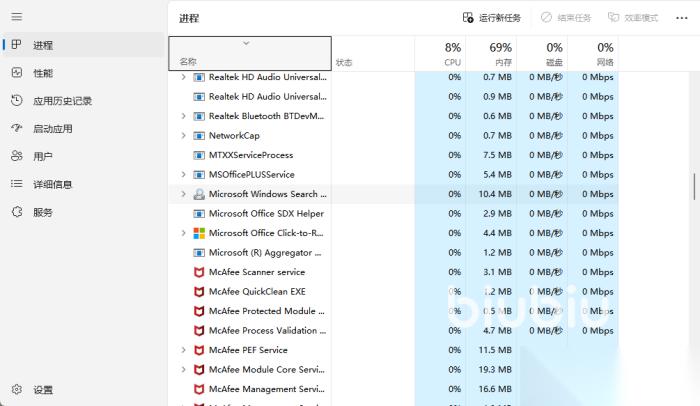700x406 pixels.
Task: Select McAfee QuickClean EXE name
Action: [x=257, y=292]
